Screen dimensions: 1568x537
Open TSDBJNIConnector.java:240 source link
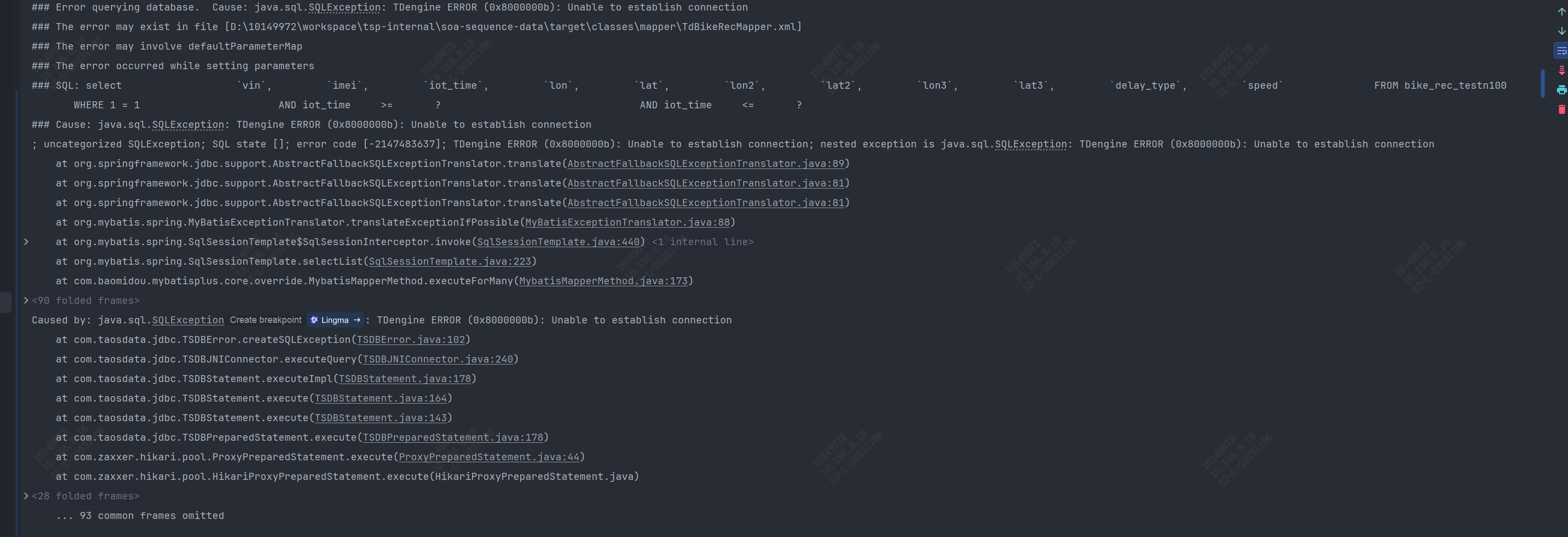(438, 360)
